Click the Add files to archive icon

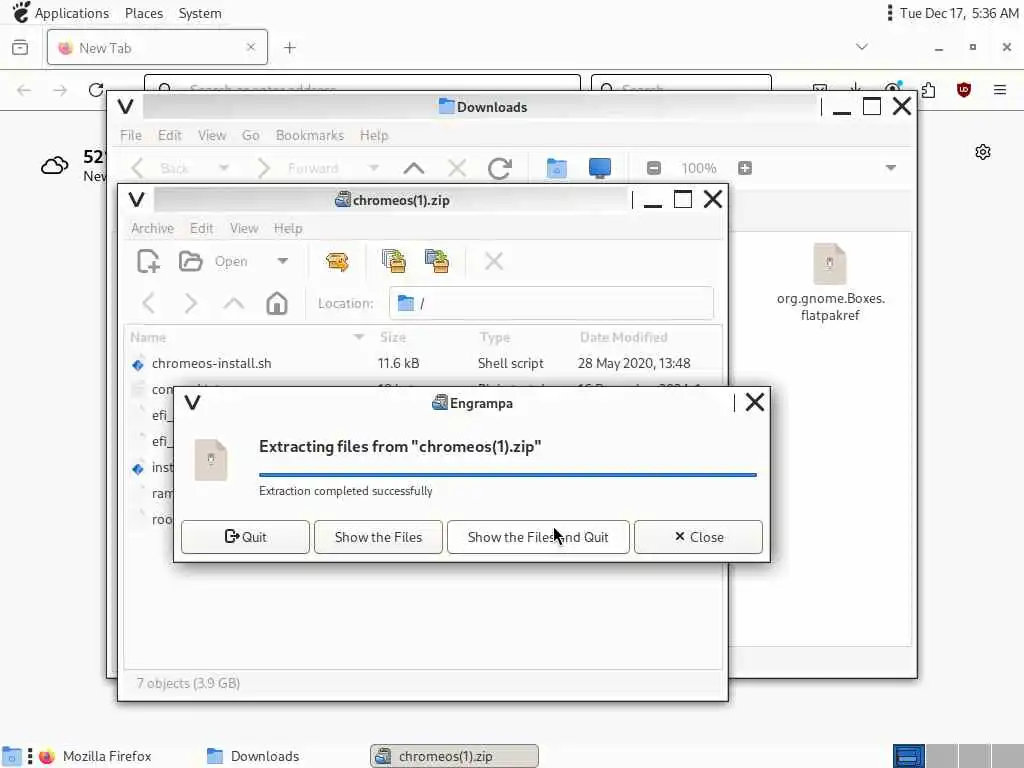point(394,261)
